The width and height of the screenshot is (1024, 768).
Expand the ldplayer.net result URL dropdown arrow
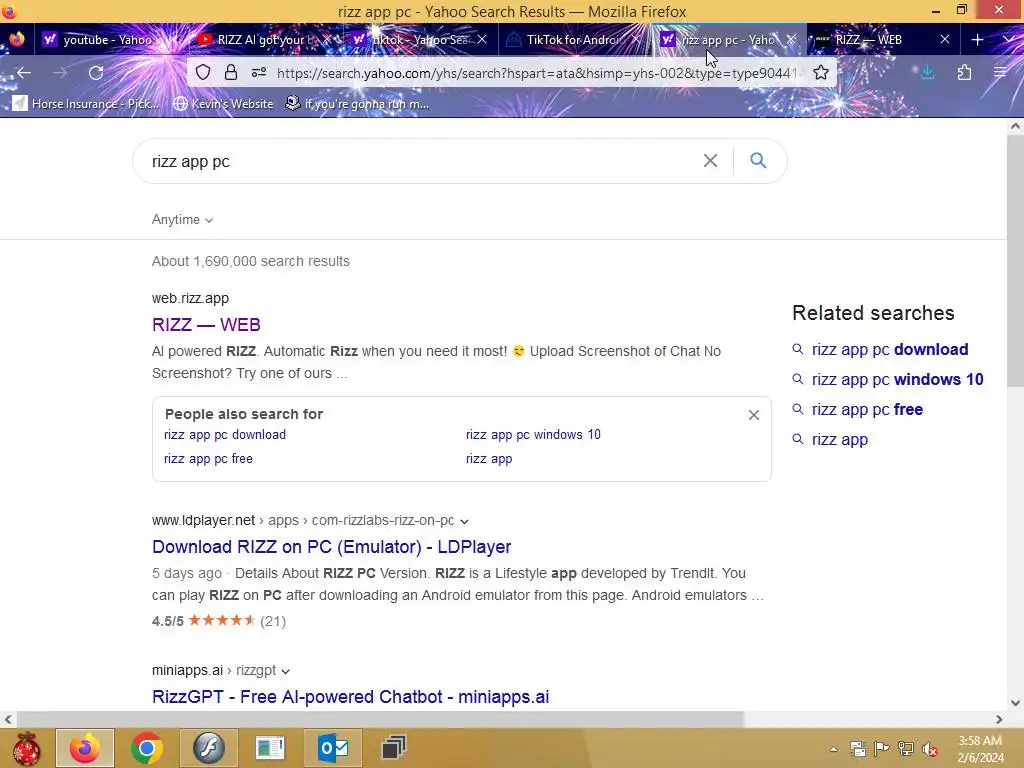point(464,521)
